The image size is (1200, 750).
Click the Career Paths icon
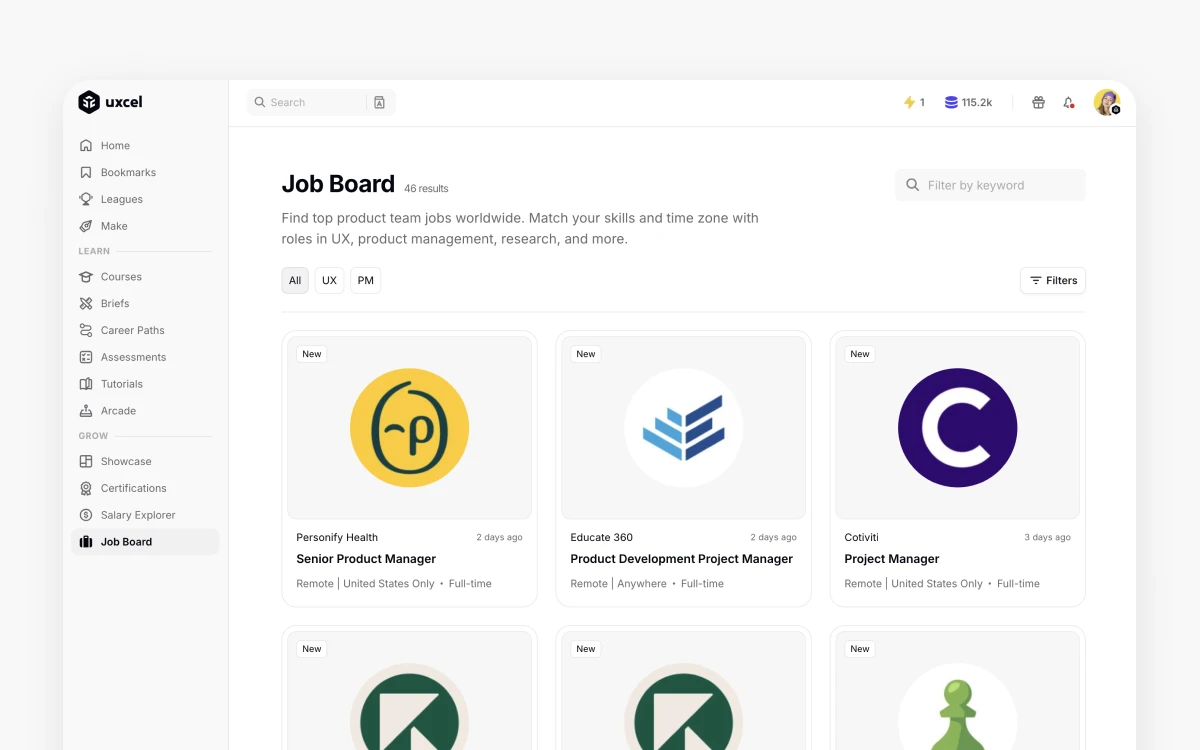pos(86,330)
